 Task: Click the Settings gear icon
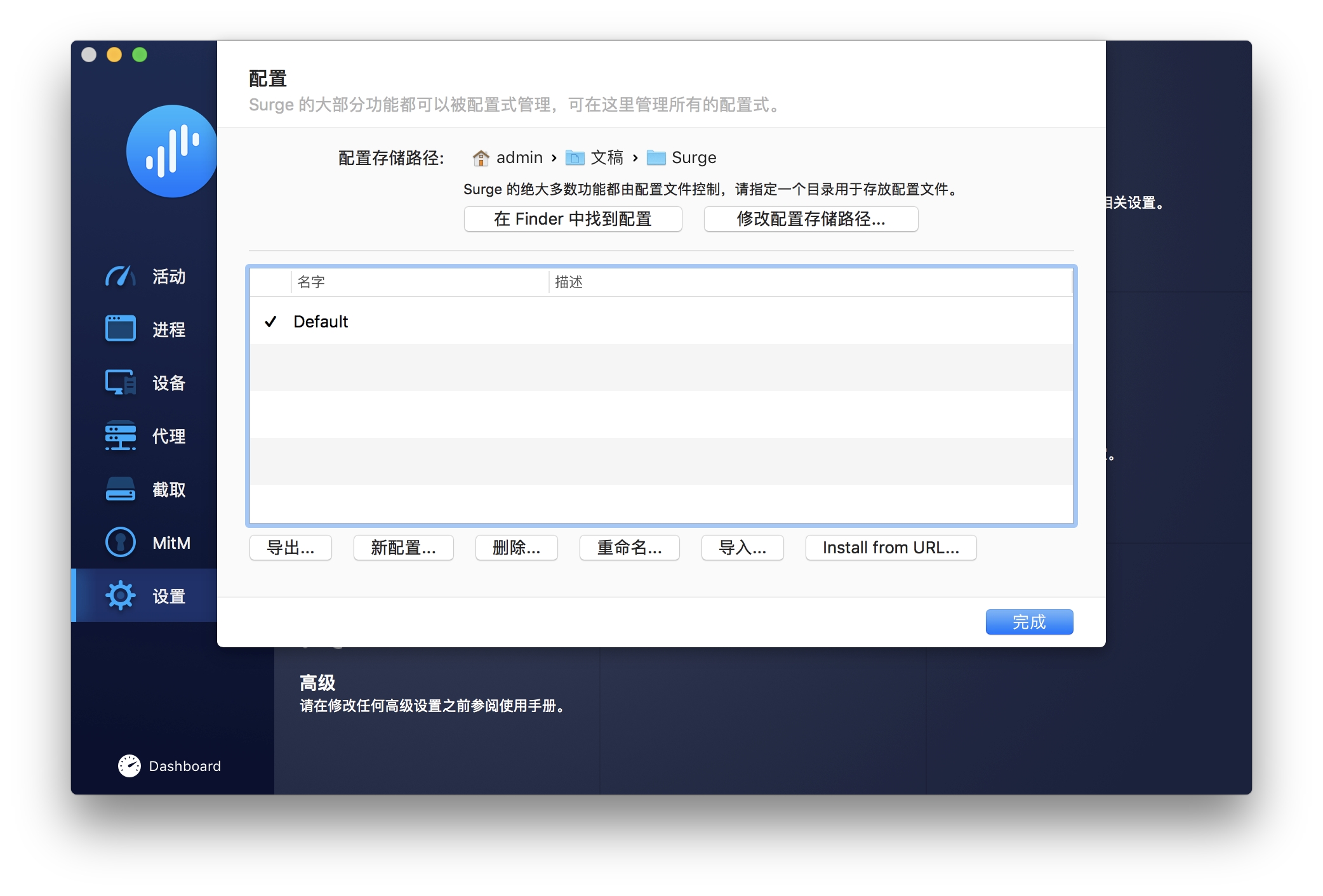pos(120,596)
